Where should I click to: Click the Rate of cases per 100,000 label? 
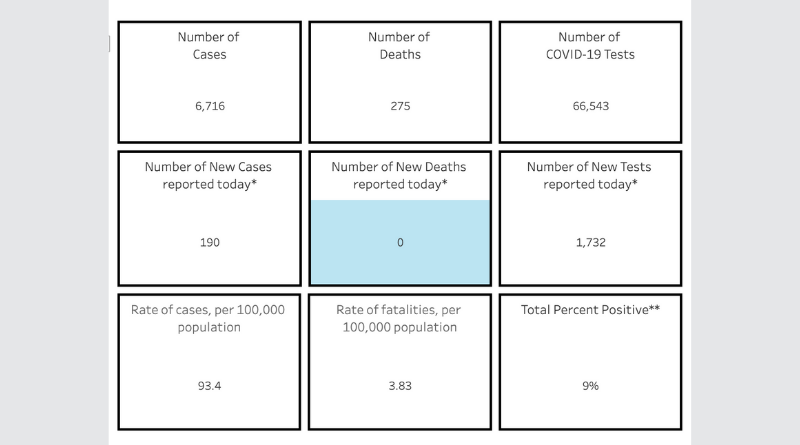[x=209, y=318]
